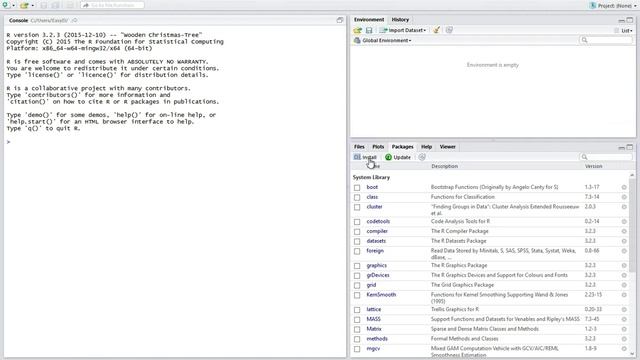The image size is (640, 360).
Task: Switch to the Plots tab
Action: point(378,147)
